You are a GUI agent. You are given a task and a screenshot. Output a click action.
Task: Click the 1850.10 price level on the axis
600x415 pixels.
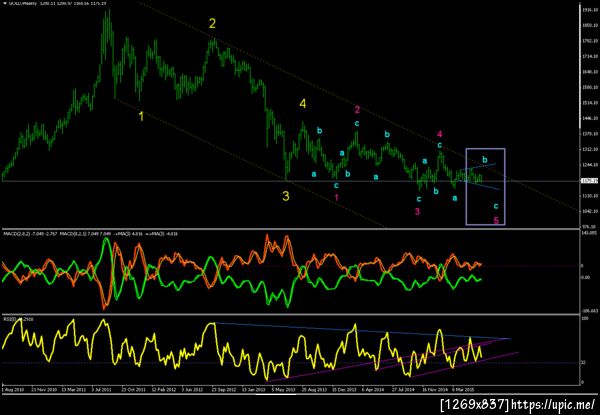point(590,25)
